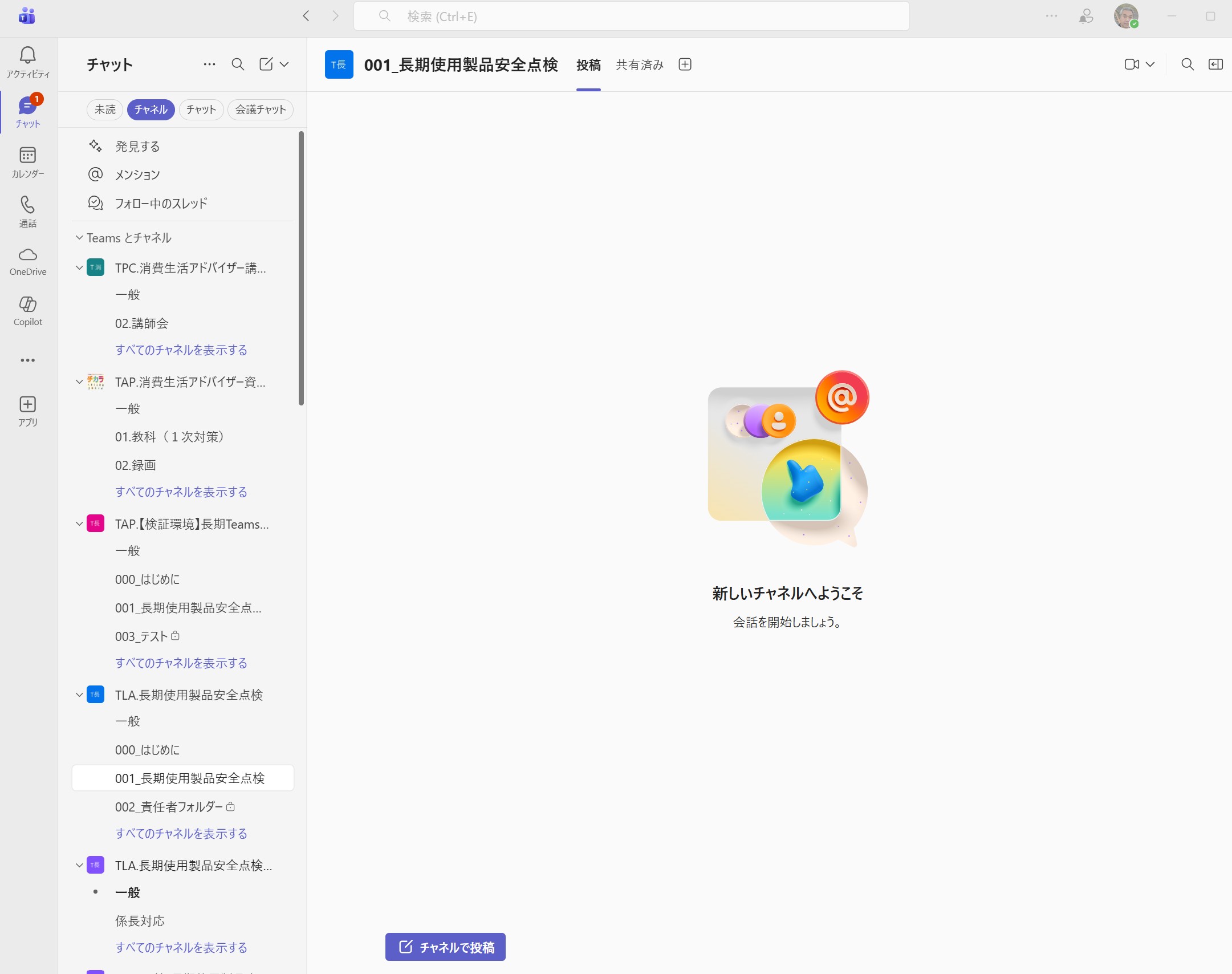Open the Chat icon with badge
The width and height of the screenshot is (1232, 974).
point(27,111)
